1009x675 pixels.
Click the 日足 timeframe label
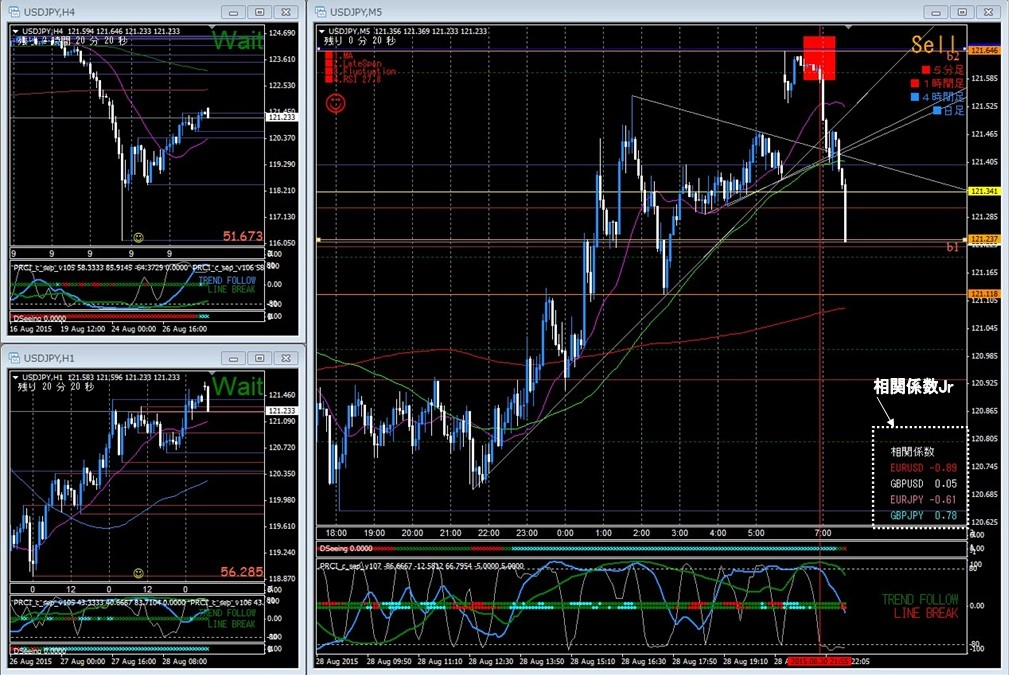point(954,110)
